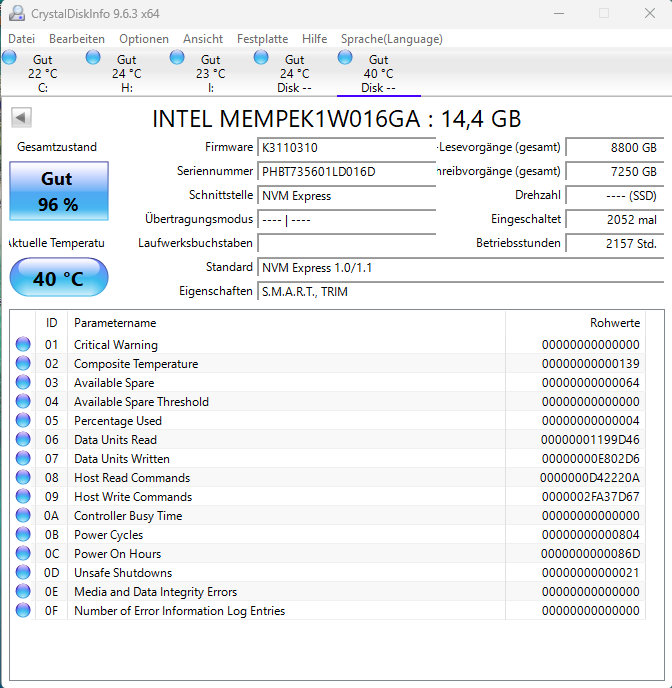Click the Rohwerte column header
Viewport: 672px width, 688px height.
575,323
